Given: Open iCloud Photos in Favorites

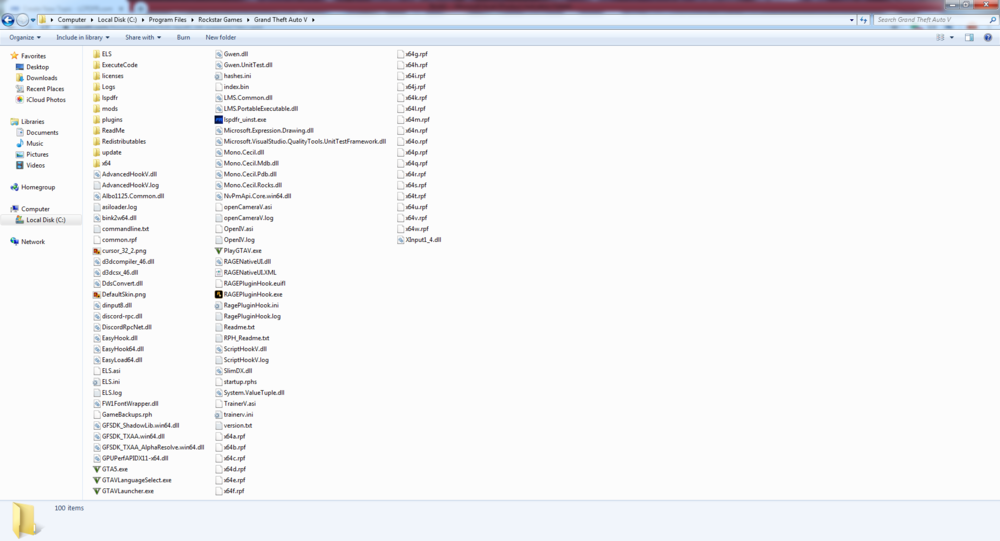Looking at the screenshot, I should pyautogui.click(x=46, y=100).
